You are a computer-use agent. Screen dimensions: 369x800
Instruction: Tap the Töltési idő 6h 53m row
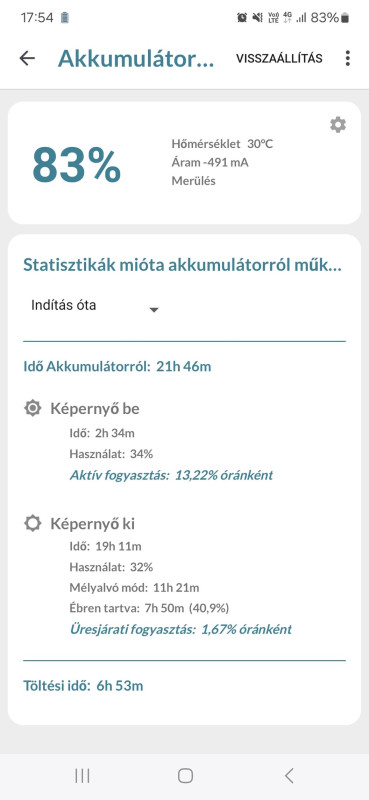[83, 686]
